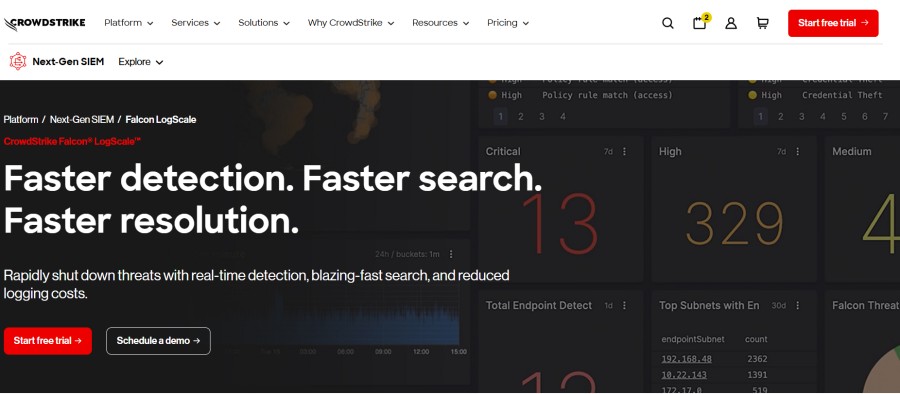Expand the Services menu
Screen dimensions: 900x394
click(196, 23)
